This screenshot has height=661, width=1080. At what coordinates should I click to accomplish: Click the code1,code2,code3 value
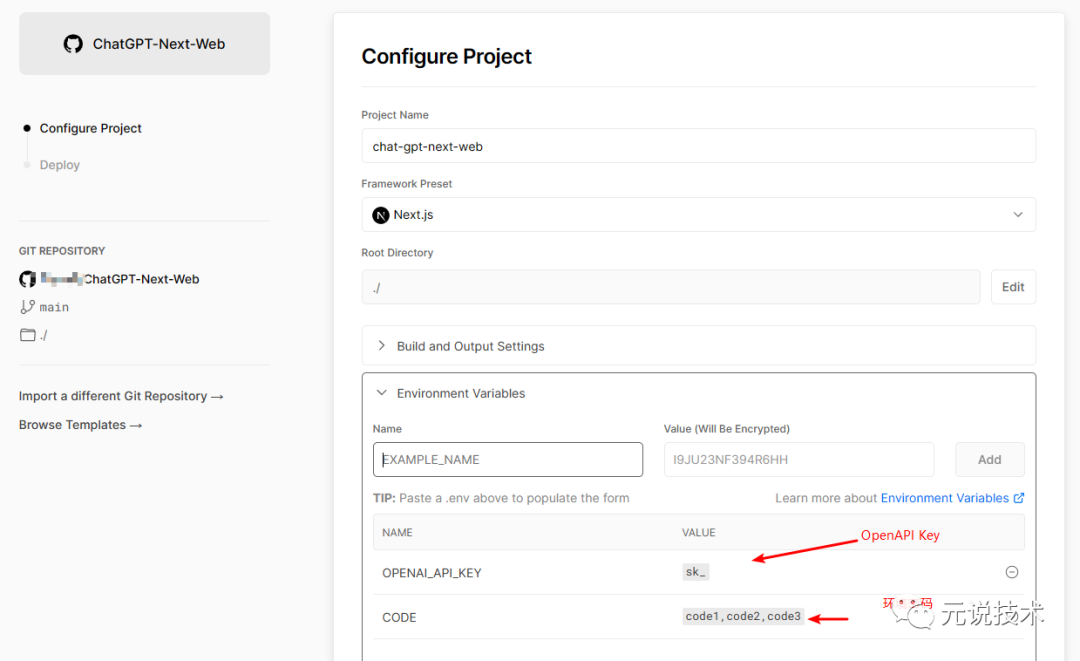[743, 616]
